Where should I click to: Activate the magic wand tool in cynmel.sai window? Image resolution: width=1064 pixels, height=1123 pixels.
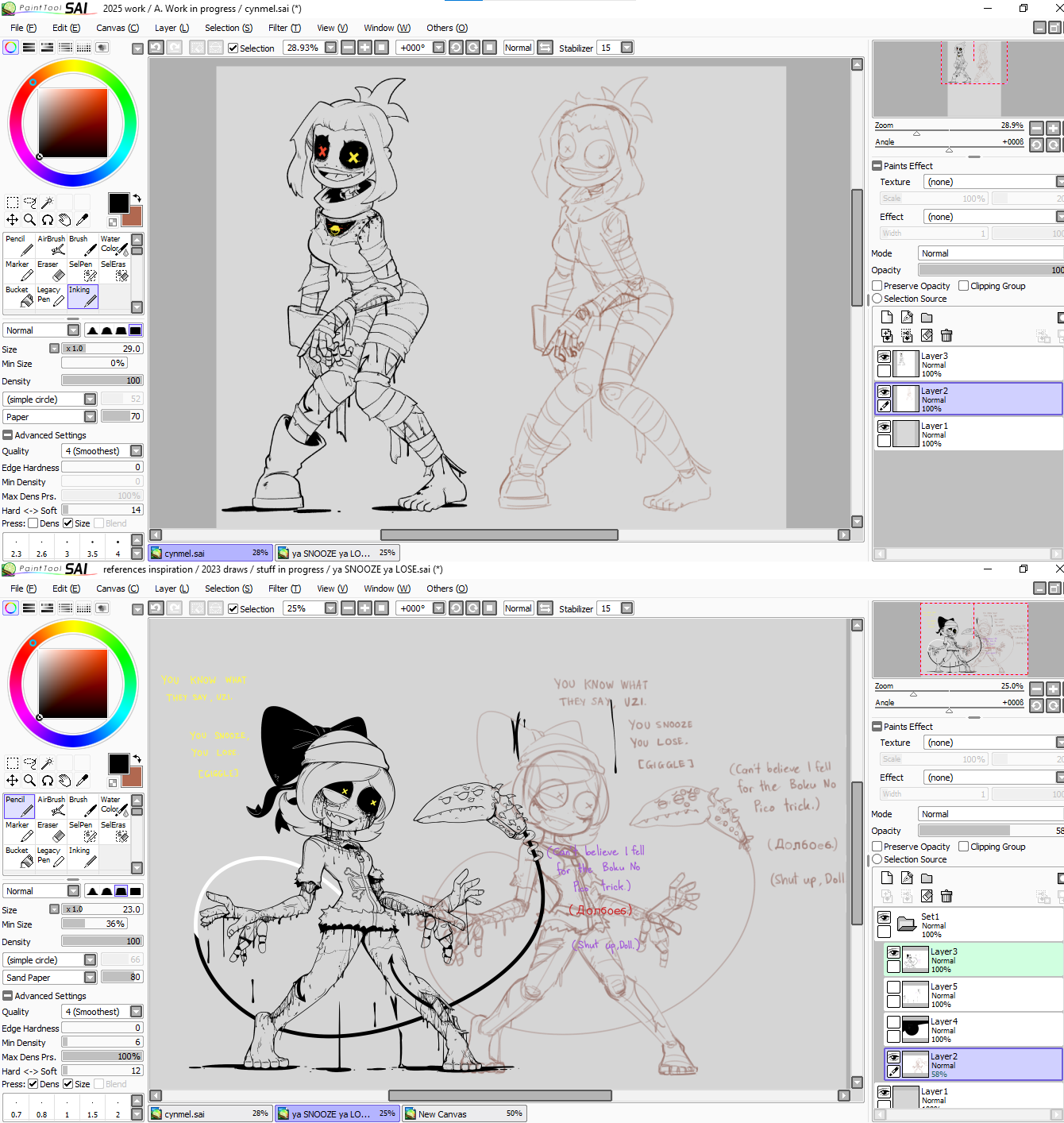pos(47,203)
